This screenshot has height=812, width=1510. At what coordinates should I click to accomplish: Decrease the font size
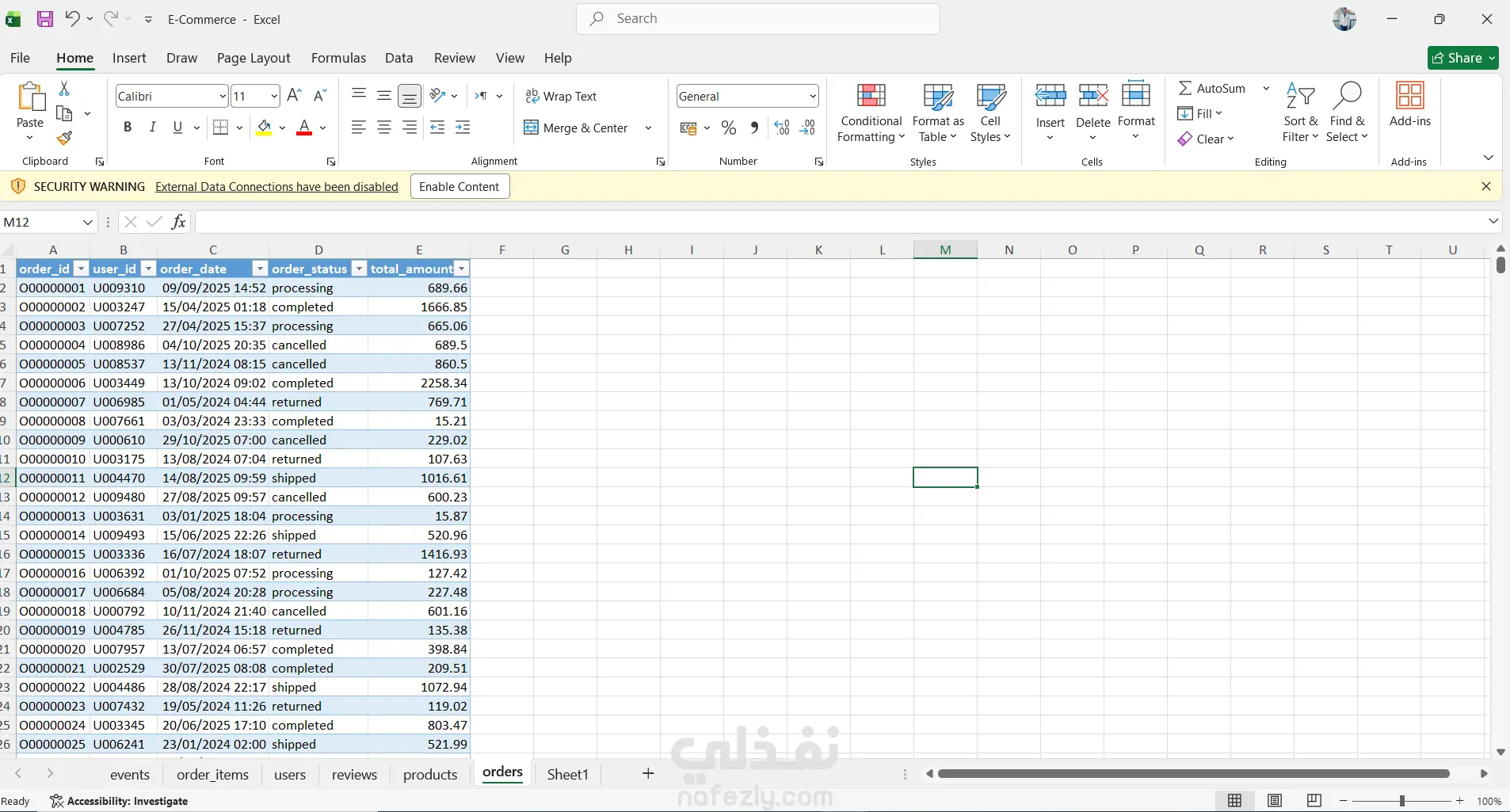320,96
